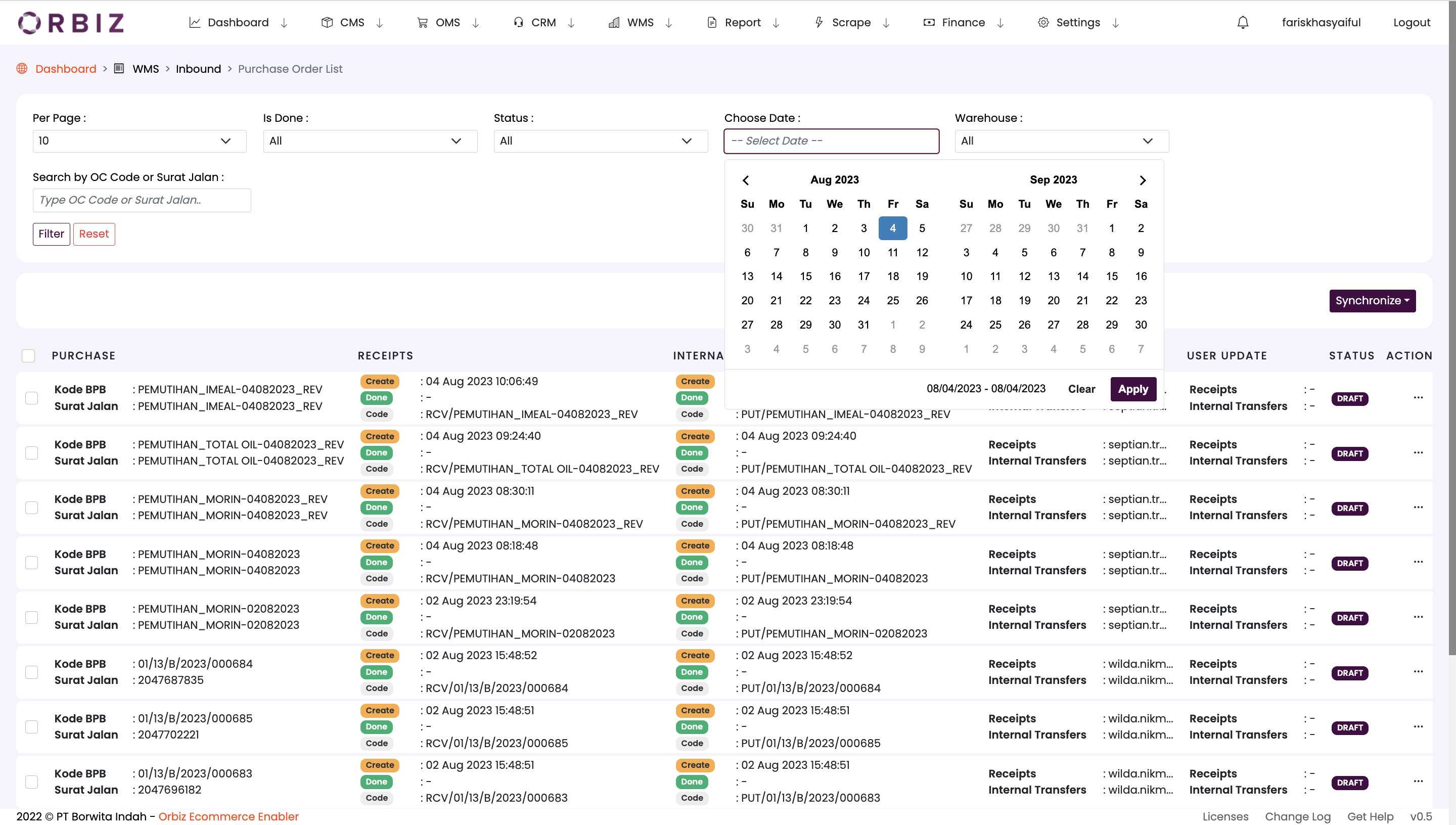Open action menu for PEMUTIHAN_MORIN-02082023 row

(x=1418, y=617)
